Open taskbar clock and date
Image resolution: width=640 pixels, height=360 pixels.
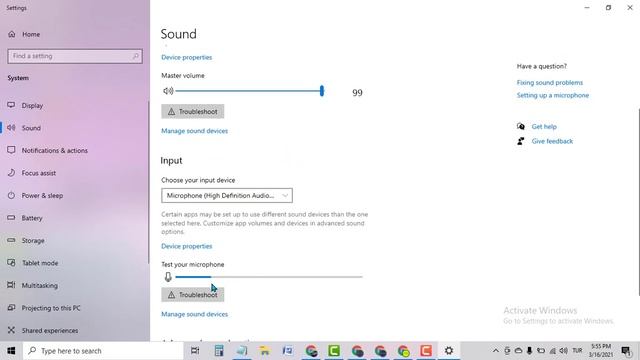point(601,351)
